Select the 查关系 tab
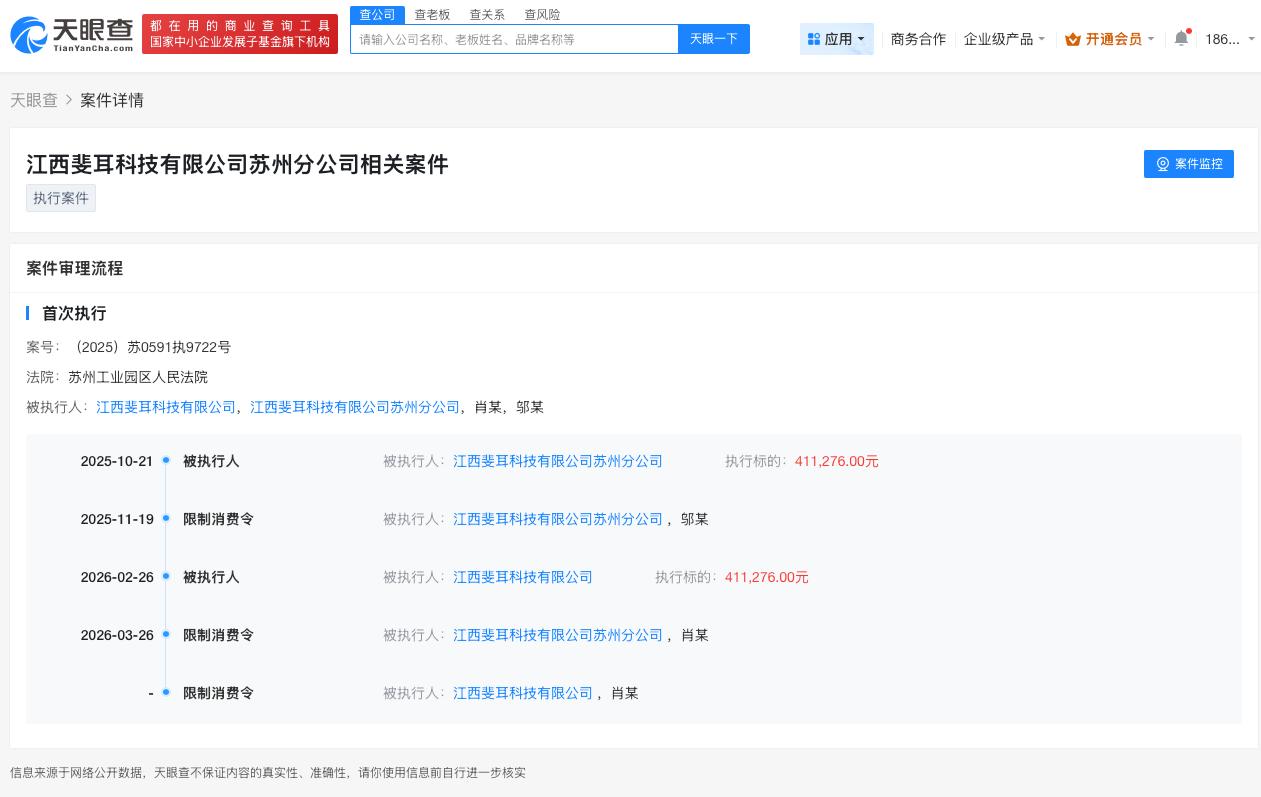This screenshot has width=1261, height=797. [487, 14]
